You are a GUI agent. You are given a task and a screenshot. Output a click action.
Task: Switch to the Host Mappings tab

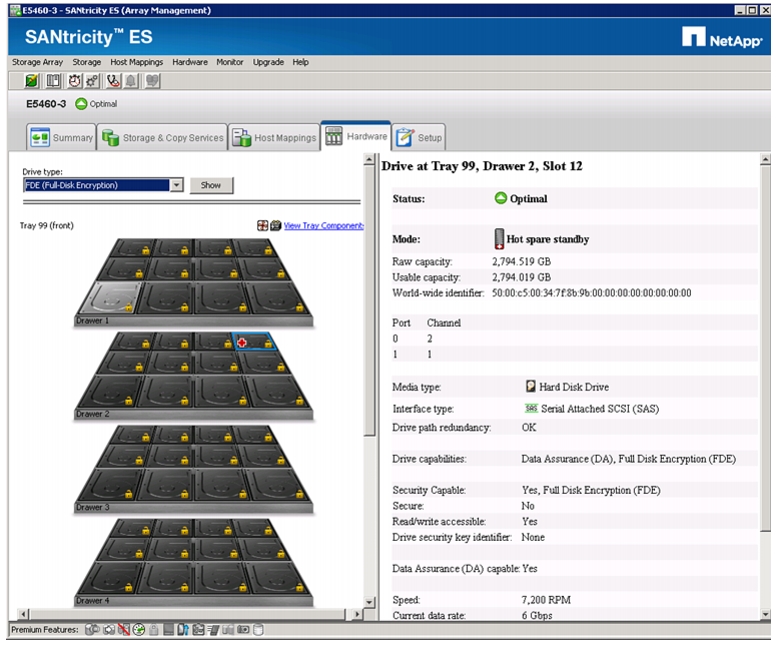tap(274, 138)
